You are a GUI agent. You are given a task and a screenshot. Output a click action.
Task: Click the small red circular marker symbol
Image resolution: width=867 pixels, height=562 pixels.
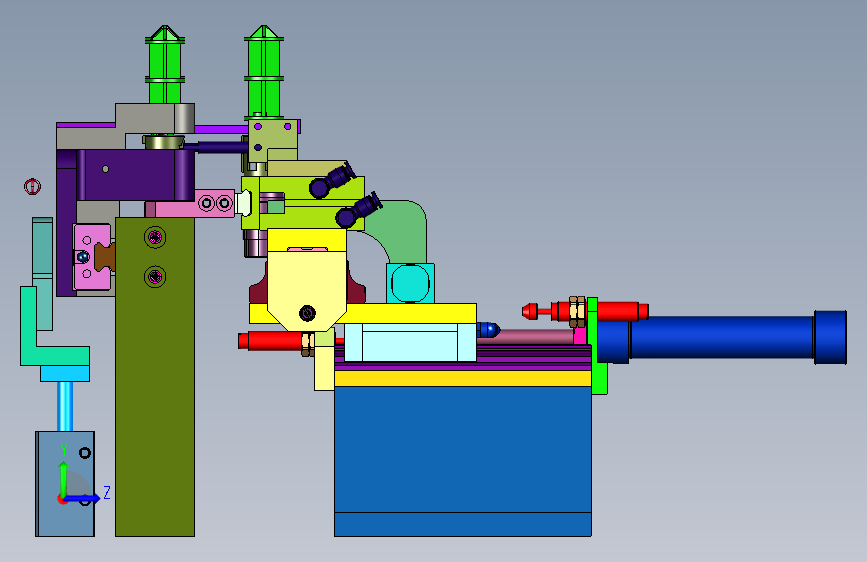pos(33,186)
